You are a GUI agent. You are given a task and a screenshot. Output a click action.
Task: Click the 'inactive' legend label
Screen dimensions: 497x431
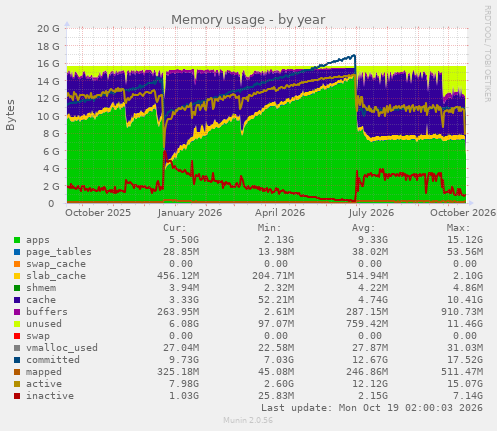(x=50, y=396)
